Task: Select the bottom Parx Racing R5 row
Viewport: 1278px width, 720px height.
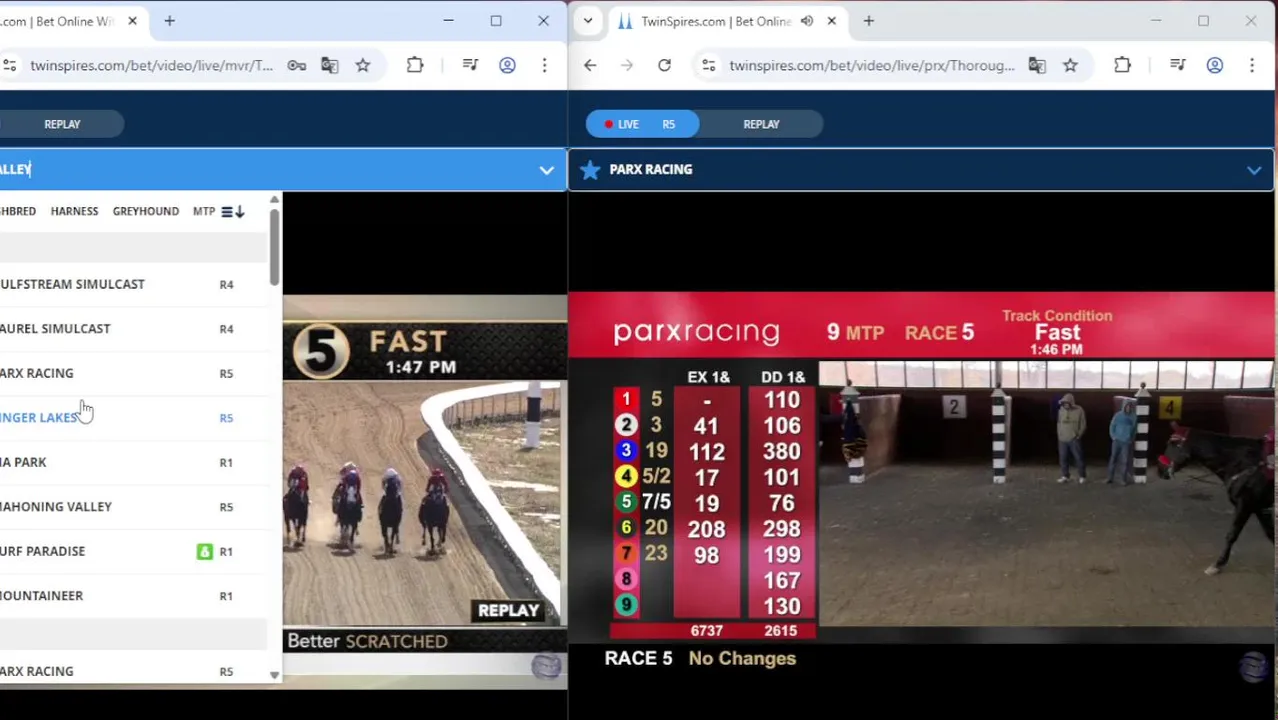Action: pos(133,671)
